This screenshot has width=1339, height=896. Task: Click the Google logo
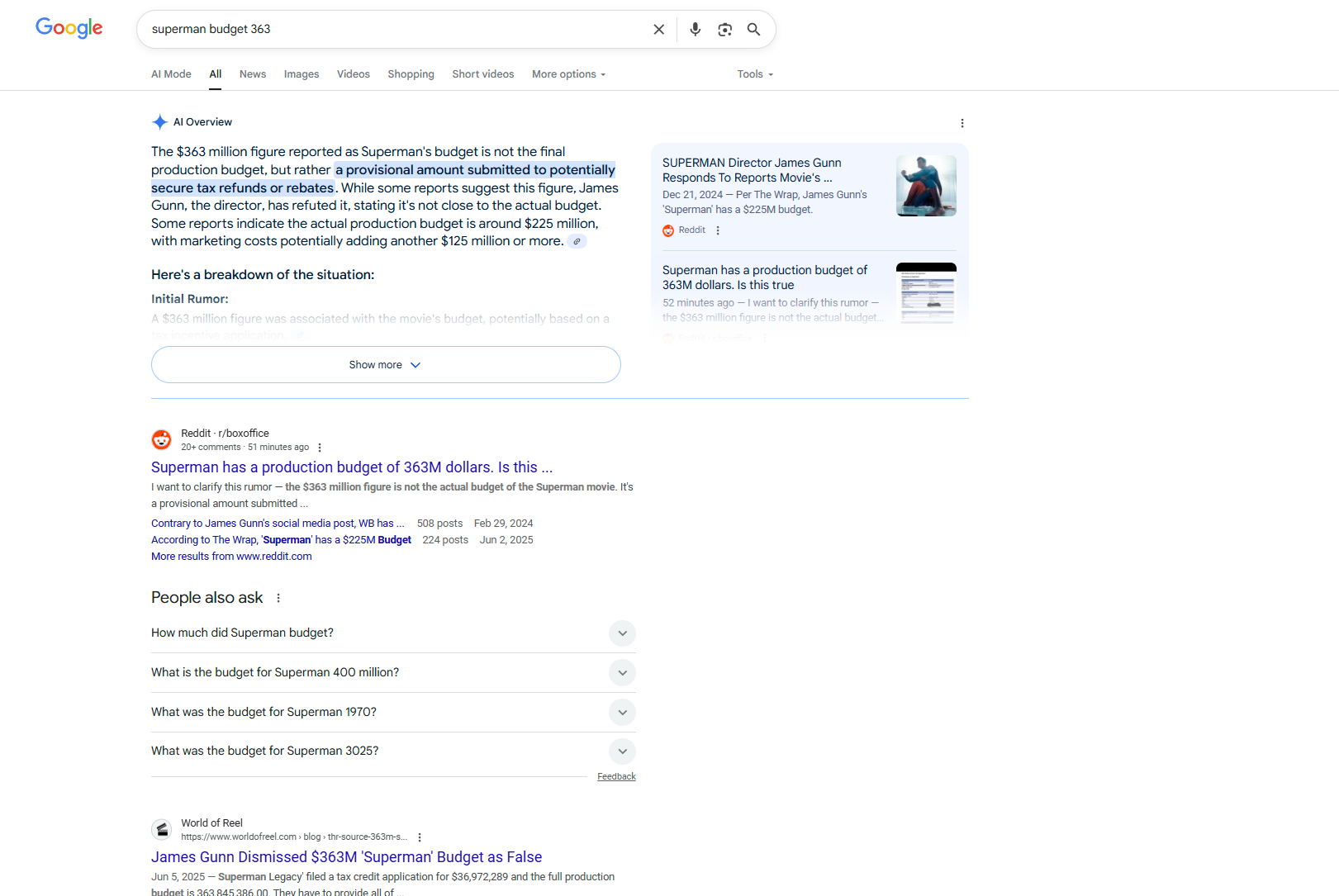69,28
